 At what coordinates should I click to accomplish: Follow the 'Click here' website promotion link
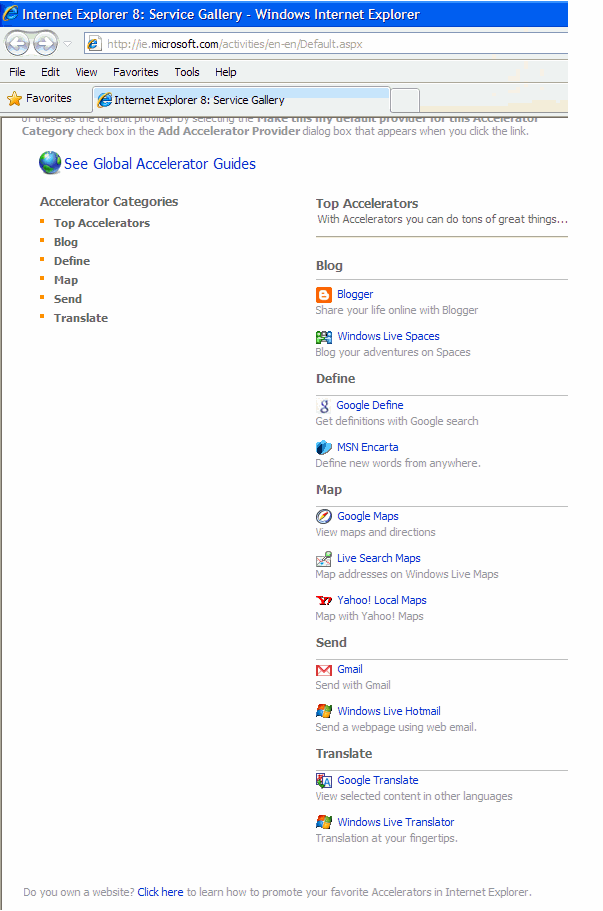pos(160,892)
